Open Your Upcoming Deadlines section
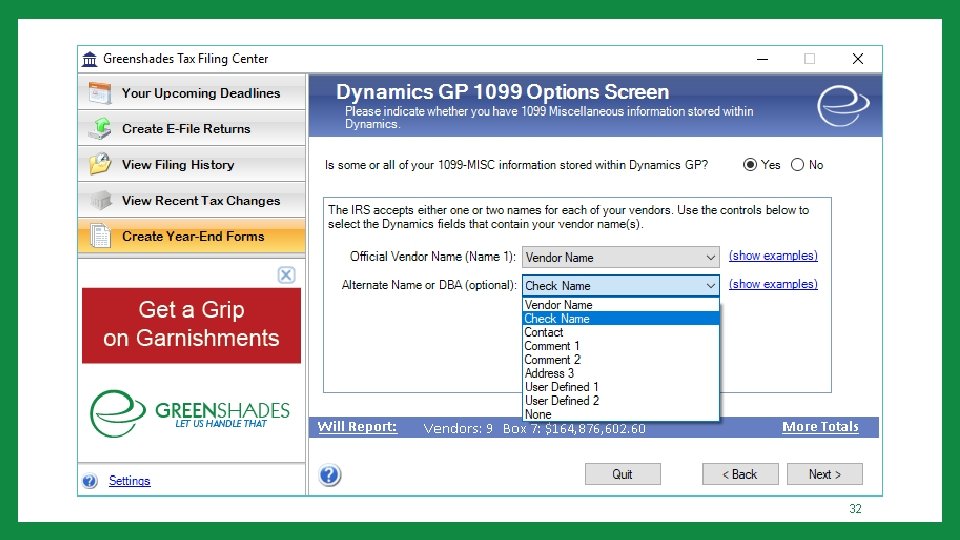This screenshot has height=540, width=960. tap(192, 92)
